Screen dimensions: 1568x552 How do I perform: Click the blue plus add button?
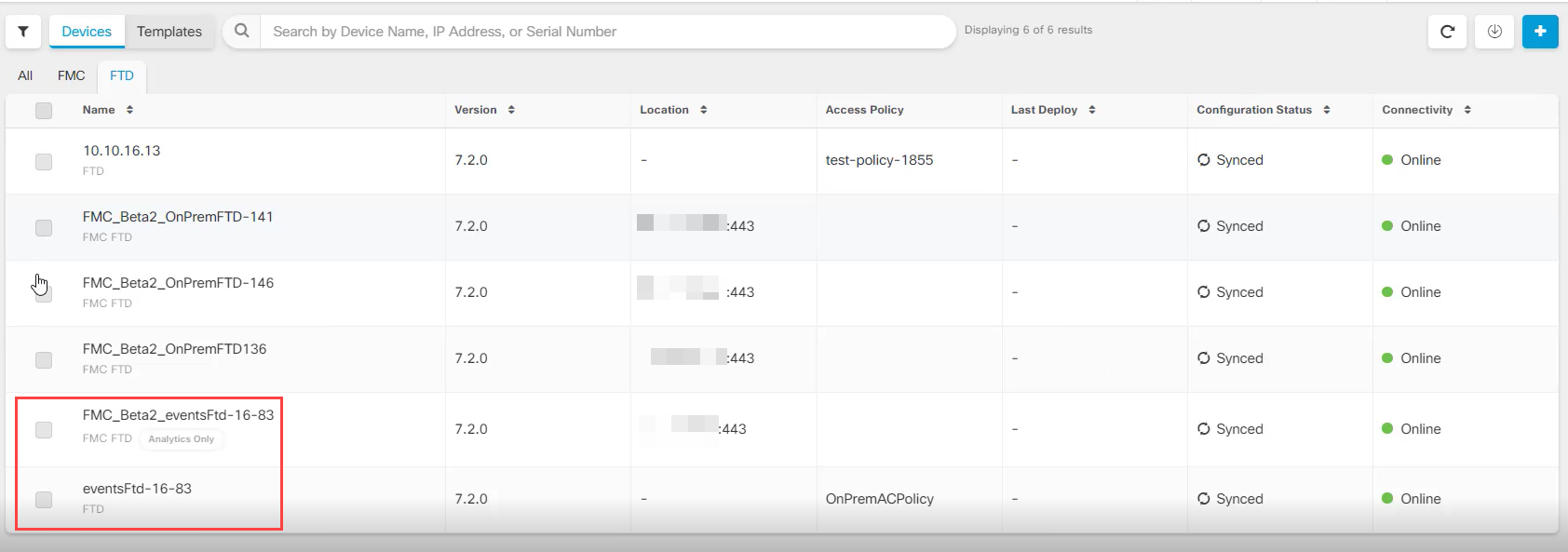[1540, 32]
